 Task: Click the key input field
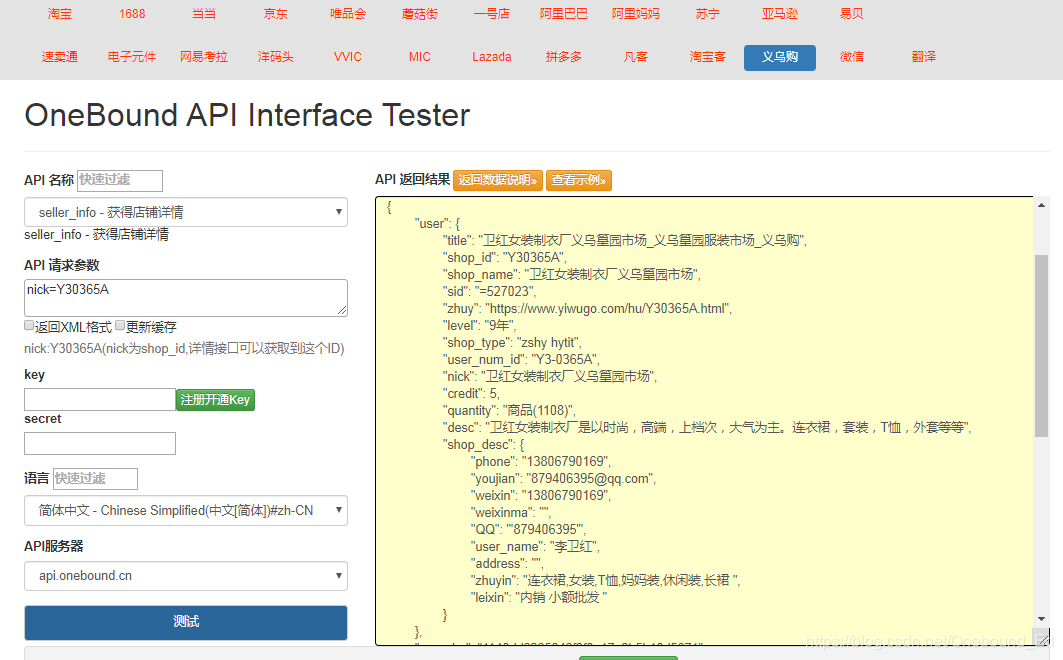100,399
